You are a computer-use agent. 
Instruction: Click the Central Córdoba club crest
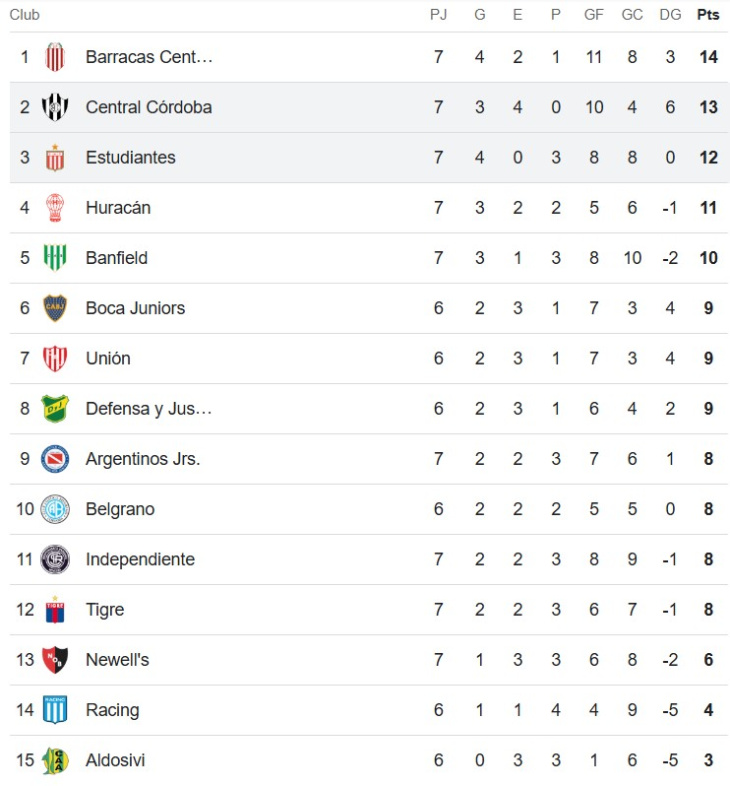coord(55,107)
